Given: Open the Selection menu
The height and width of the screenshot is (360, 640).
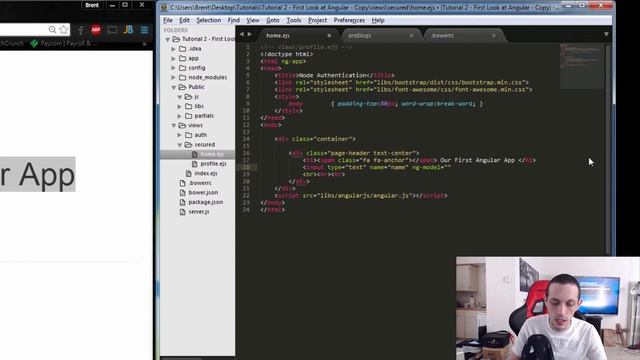Looking at the screenshot, I should pos(208,20).
